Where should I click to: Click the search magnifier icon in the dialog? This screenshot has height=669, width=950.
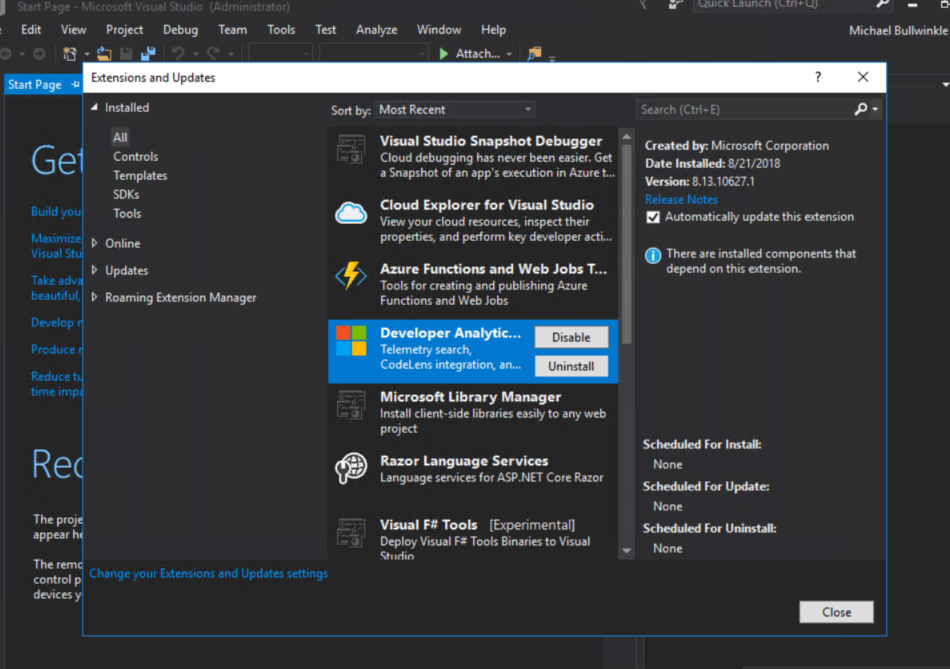[860, 109]
